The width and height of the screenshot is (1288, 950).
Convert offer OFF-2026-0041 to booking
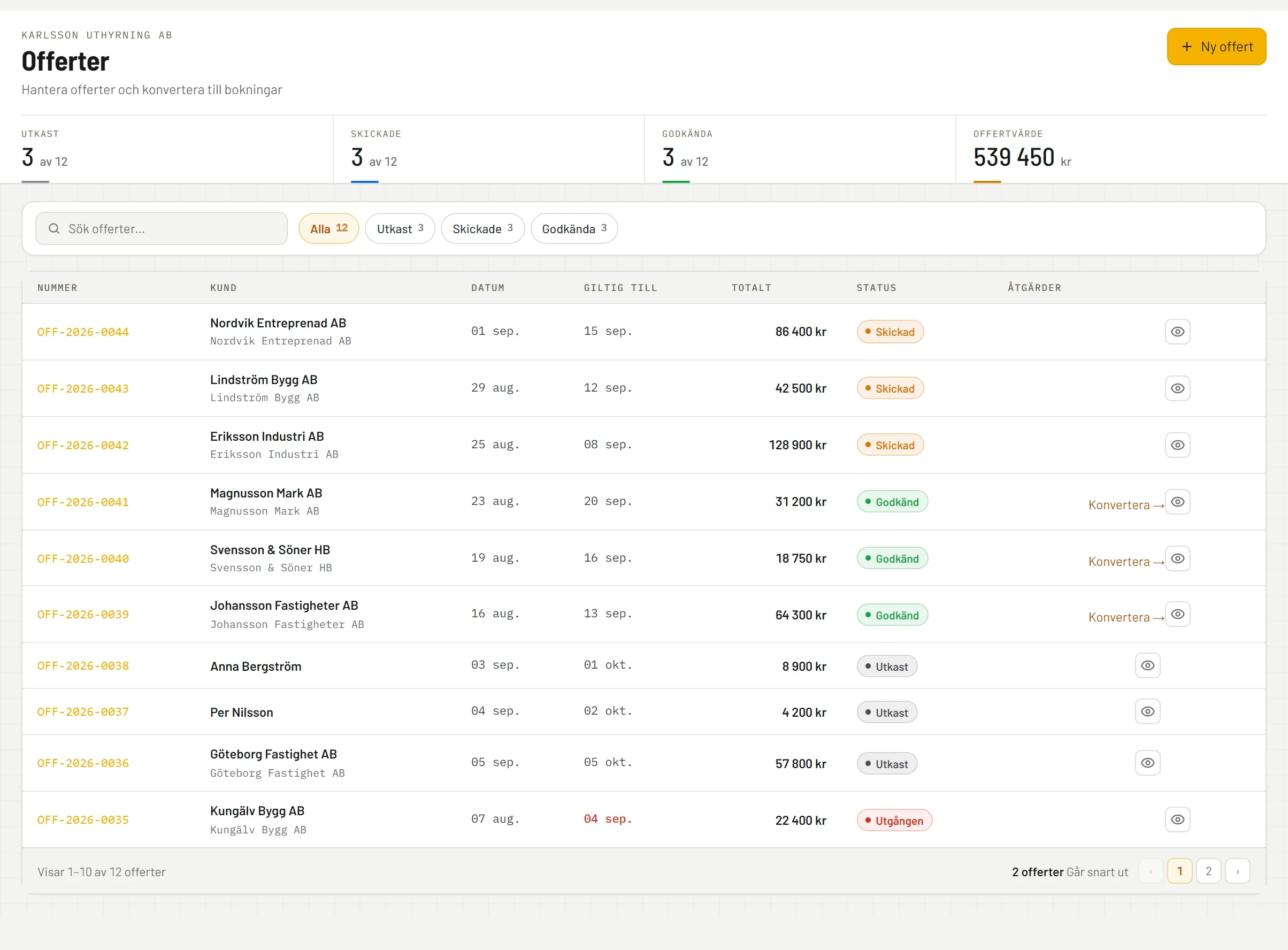coord(1126,505)
